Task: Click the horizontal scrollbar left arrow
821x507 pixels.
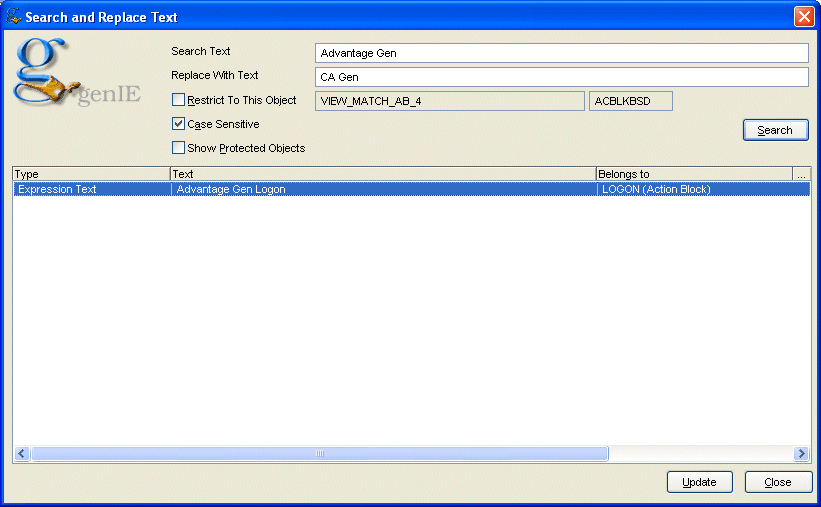Action: pyautogui.click(x=21, y=454)
